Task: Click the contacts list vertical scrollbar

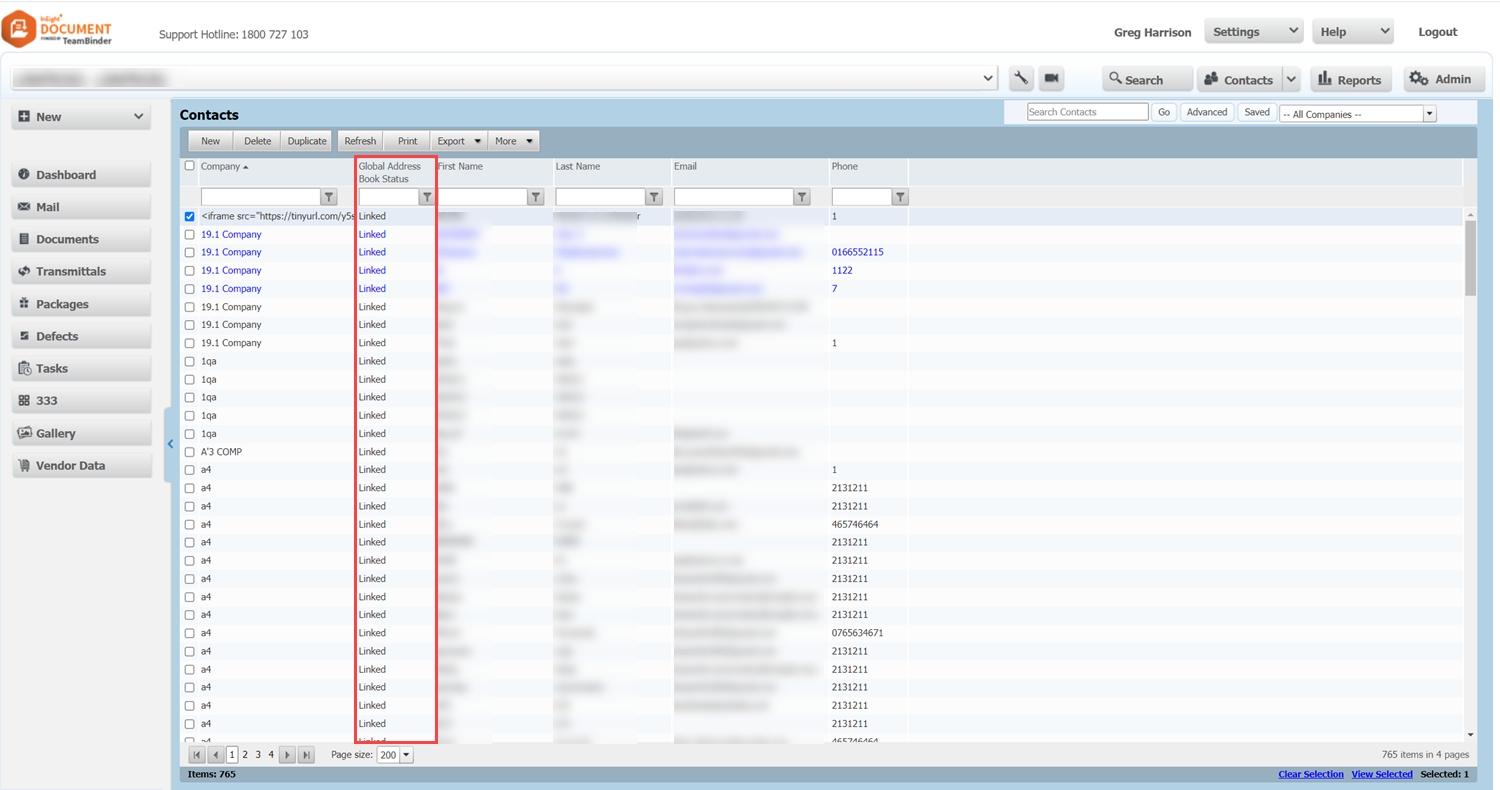Action: pyautogui.click(x=1470, y=475)
